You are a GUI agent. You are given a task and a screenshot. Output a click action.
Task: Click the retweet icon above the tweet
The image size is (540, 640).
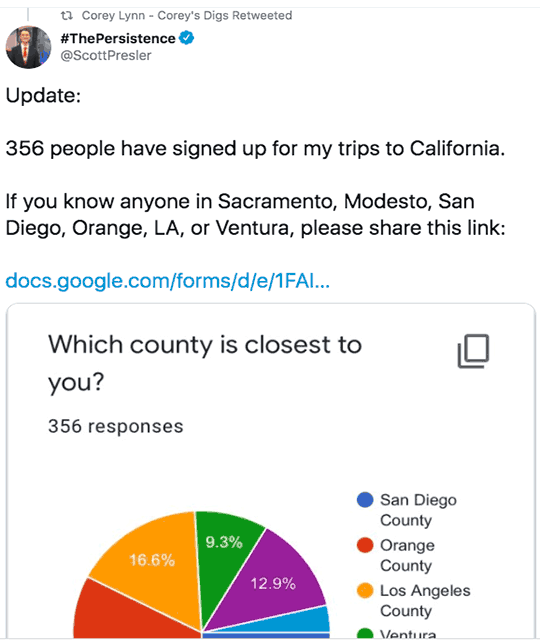[67, 16]
